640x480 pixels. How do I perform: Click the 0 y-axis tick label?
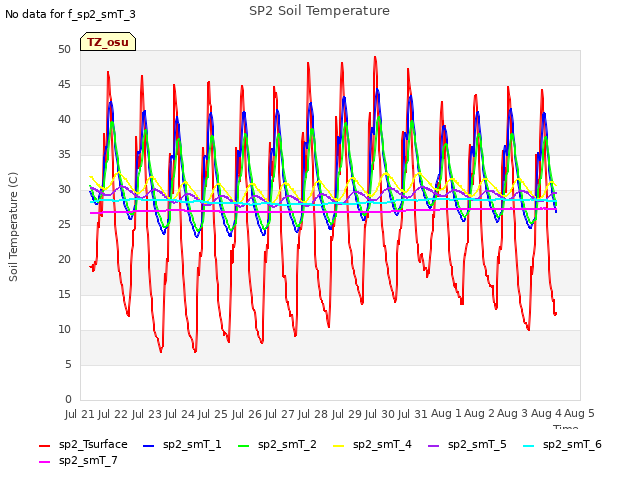pyautogui.click(x=68, y=399)
